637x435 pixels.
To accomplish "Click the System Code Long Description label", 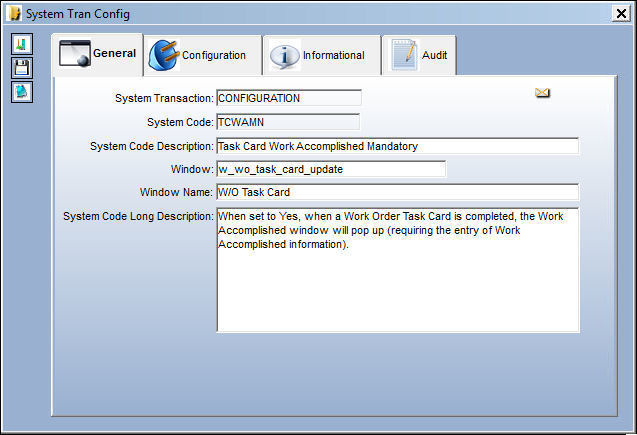I will click(x=138, y=216).
